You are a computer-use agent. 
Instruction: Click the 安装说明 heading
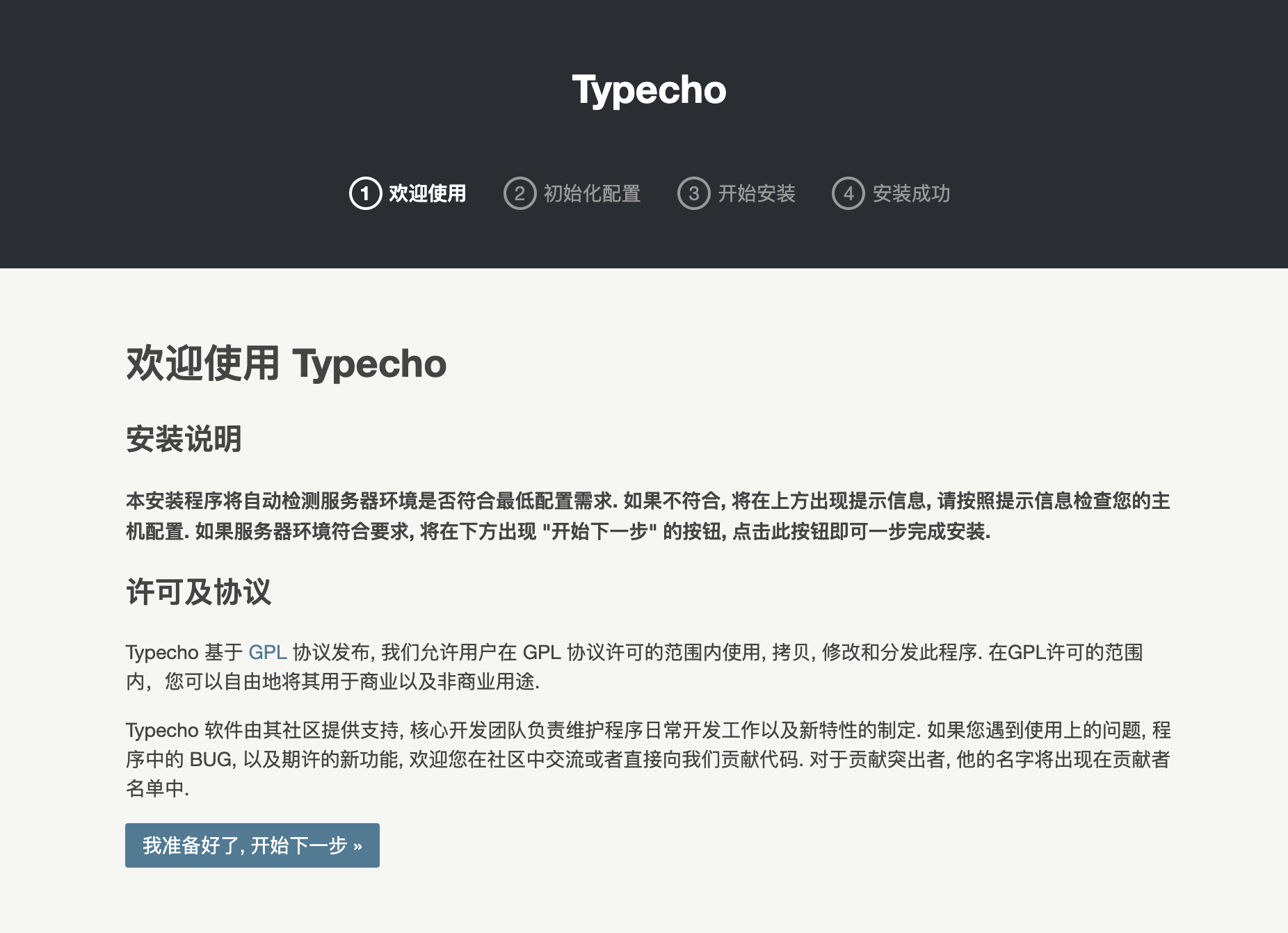pyautogui.click(x=184, y=439)
